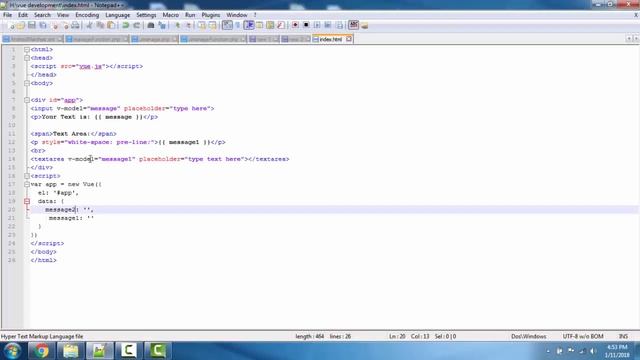
Task: Open File Explorer from the taskbar
Action: [x=71, y=351]
